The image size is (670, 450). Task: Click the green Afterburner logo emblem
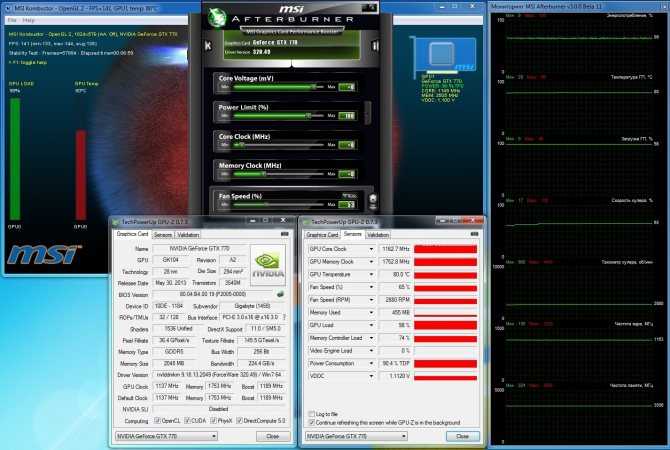(x=217, y=17)
